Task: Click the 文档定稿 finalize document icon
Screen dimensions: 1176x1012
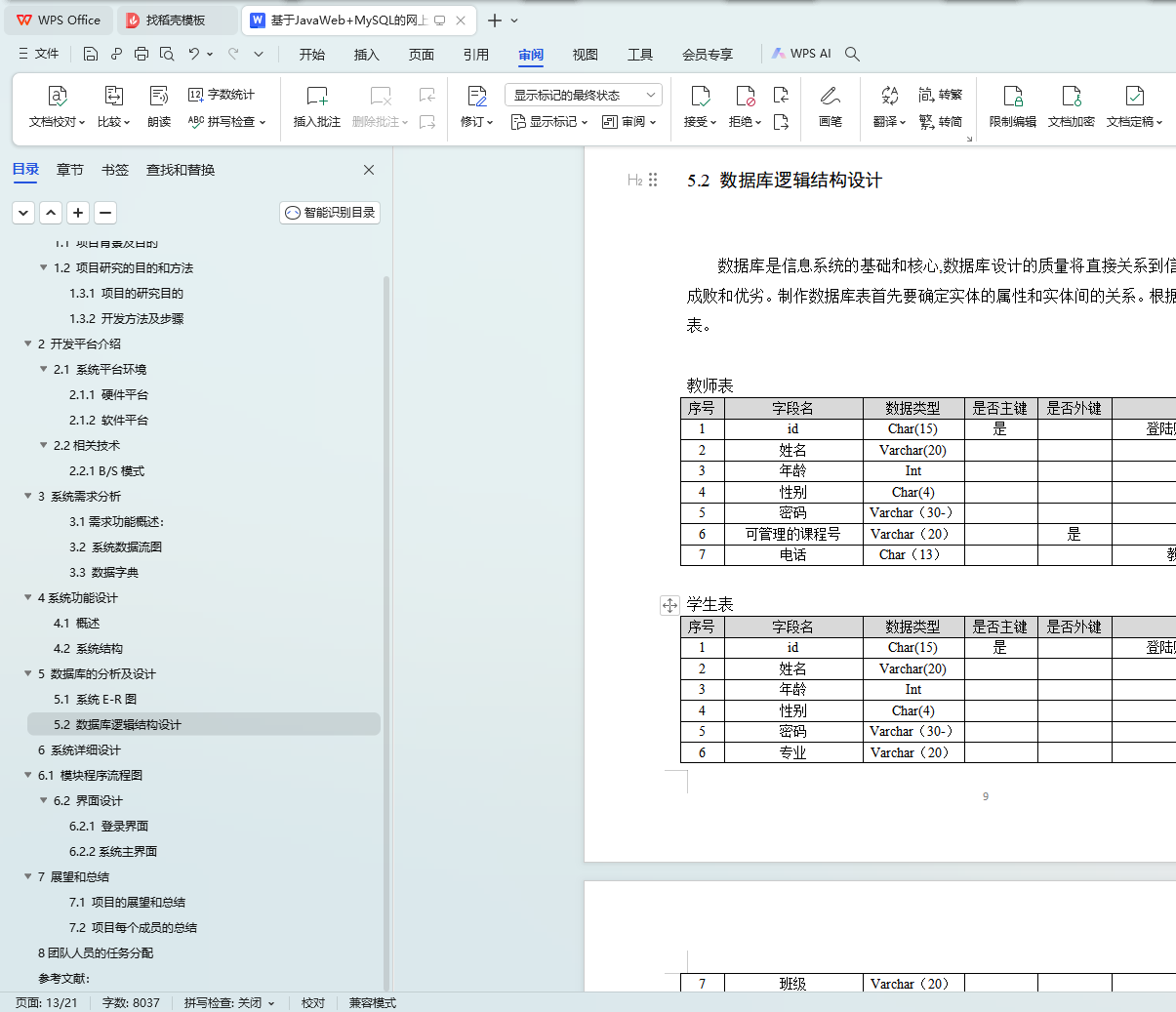Action: click(1134, 96)
